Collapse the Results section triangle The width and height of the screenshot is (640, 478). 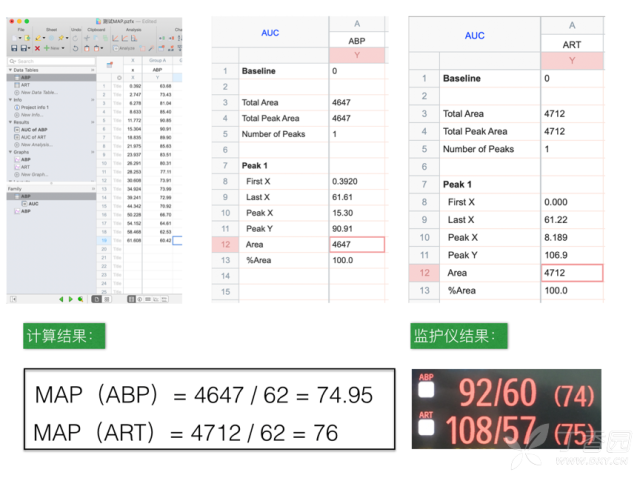[10, 123]
